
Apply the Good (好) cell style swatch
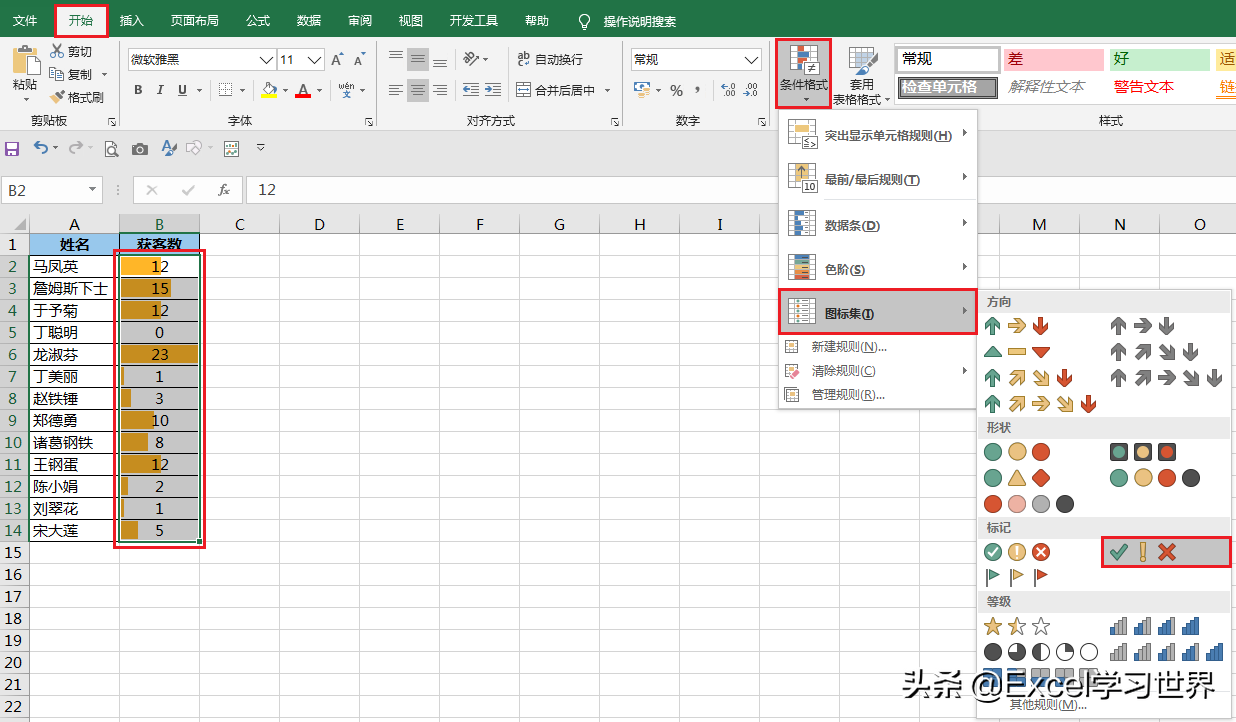click(1160, 60)
